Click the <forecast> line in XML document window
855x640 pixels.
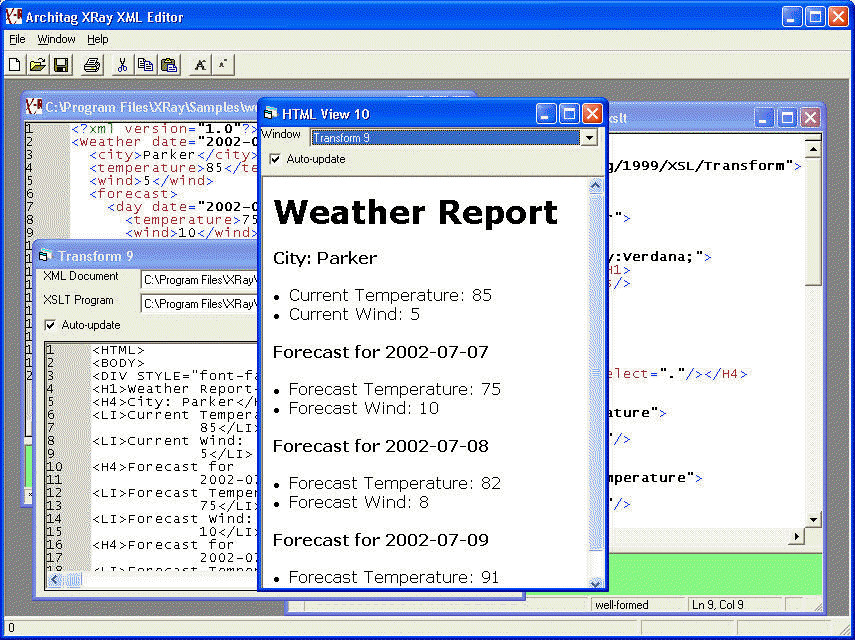134,194
